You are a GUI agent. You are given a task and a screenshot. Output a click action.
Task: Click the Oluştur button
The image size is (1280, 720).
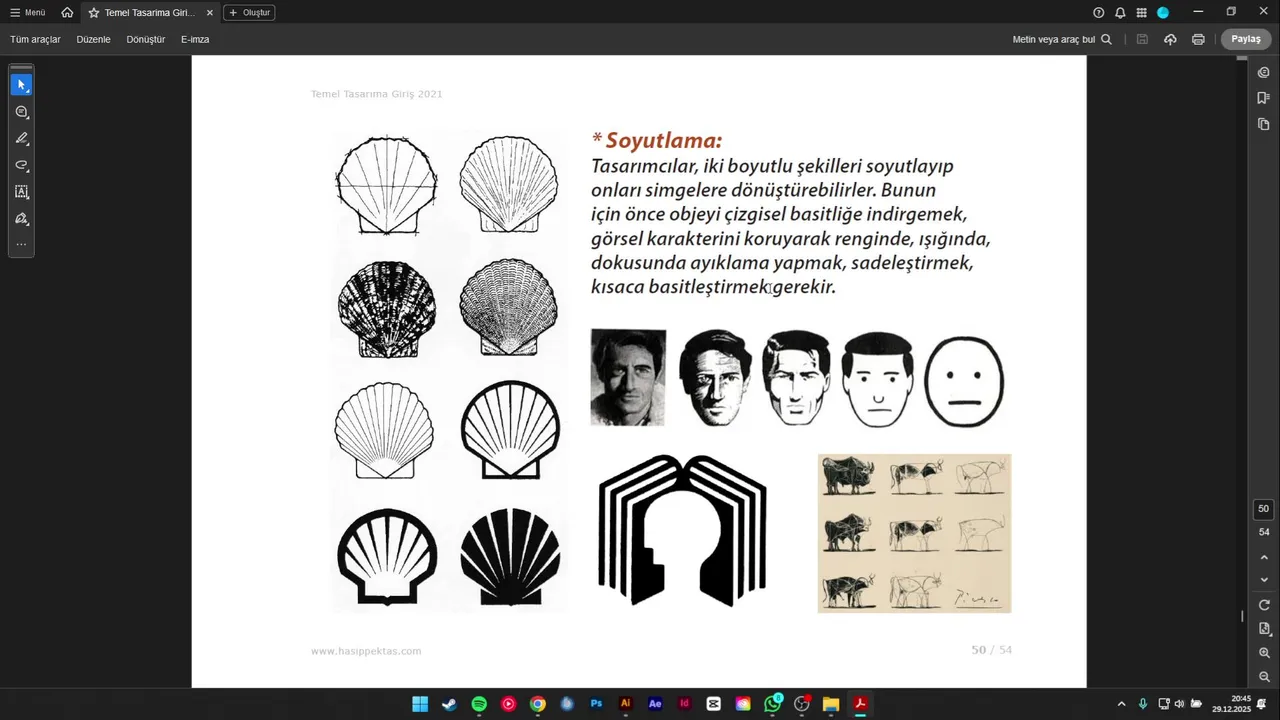click(249, 12)
